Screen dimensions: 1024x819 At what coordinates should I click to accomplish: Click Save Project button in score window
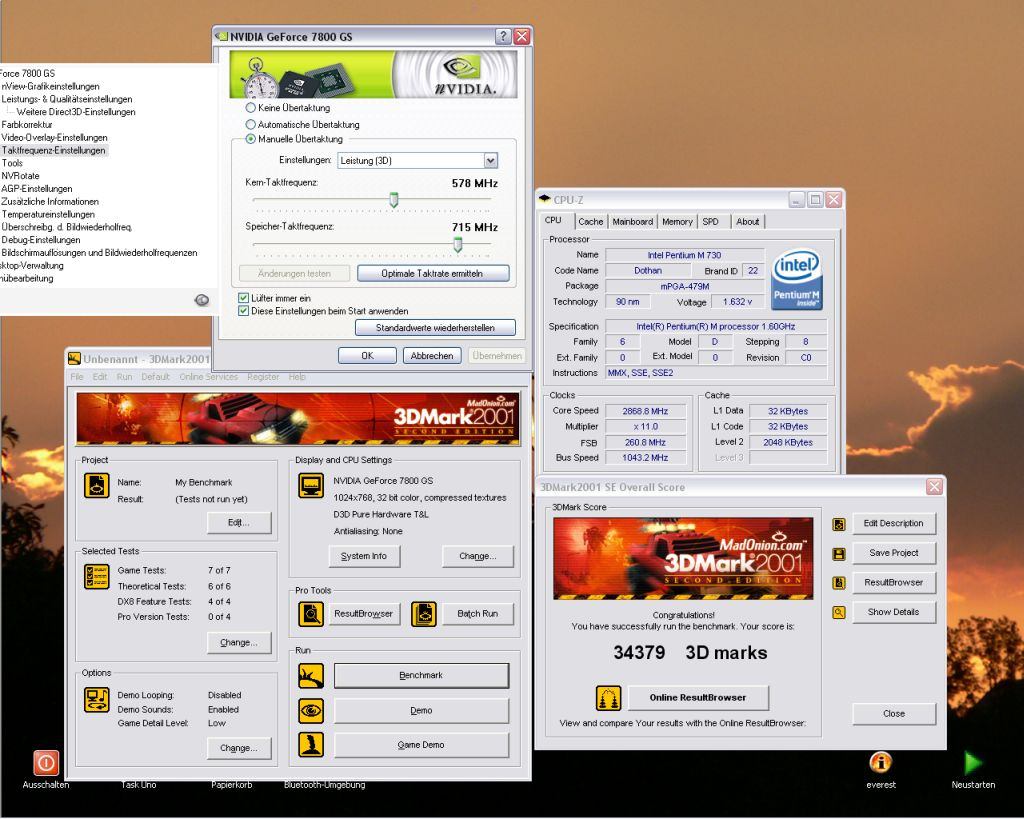[893, 553]
